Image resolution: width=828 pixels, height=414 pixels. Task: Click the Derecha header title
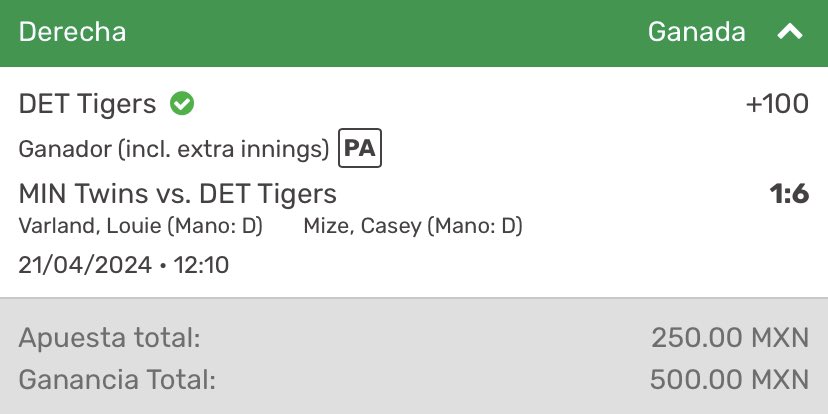click(72, 32)
